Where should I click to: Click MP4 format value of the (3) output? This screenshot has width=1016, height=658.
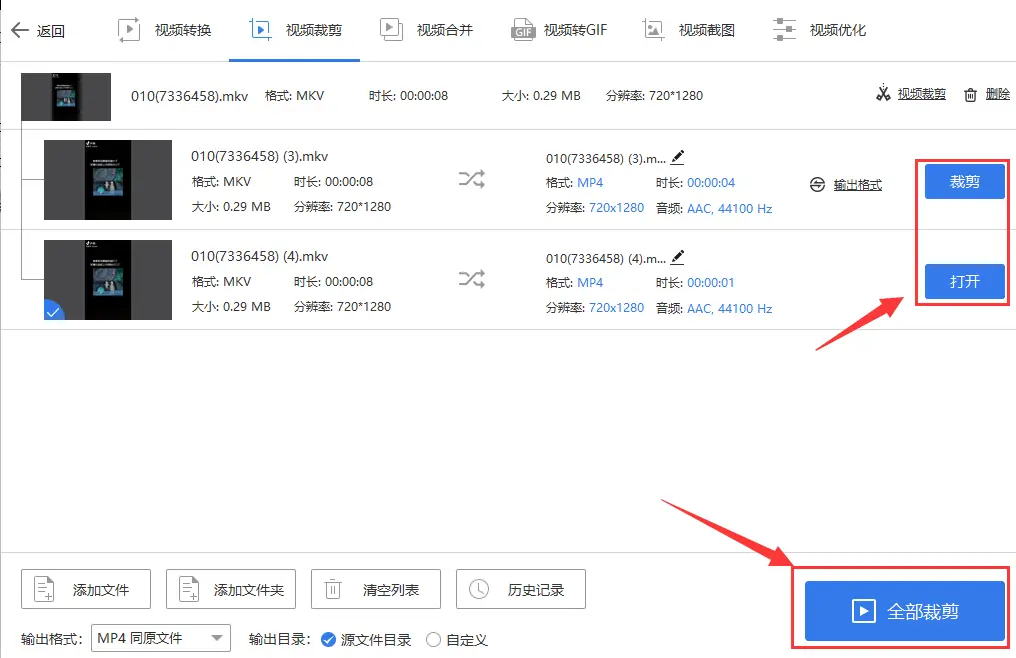pos(590,183)
